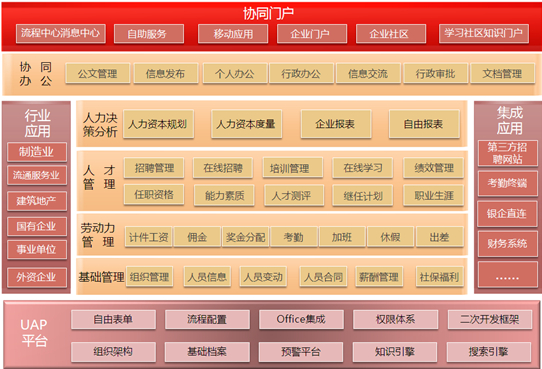
Task: Open the 企业社区 portal box
Action: point(391,34)
